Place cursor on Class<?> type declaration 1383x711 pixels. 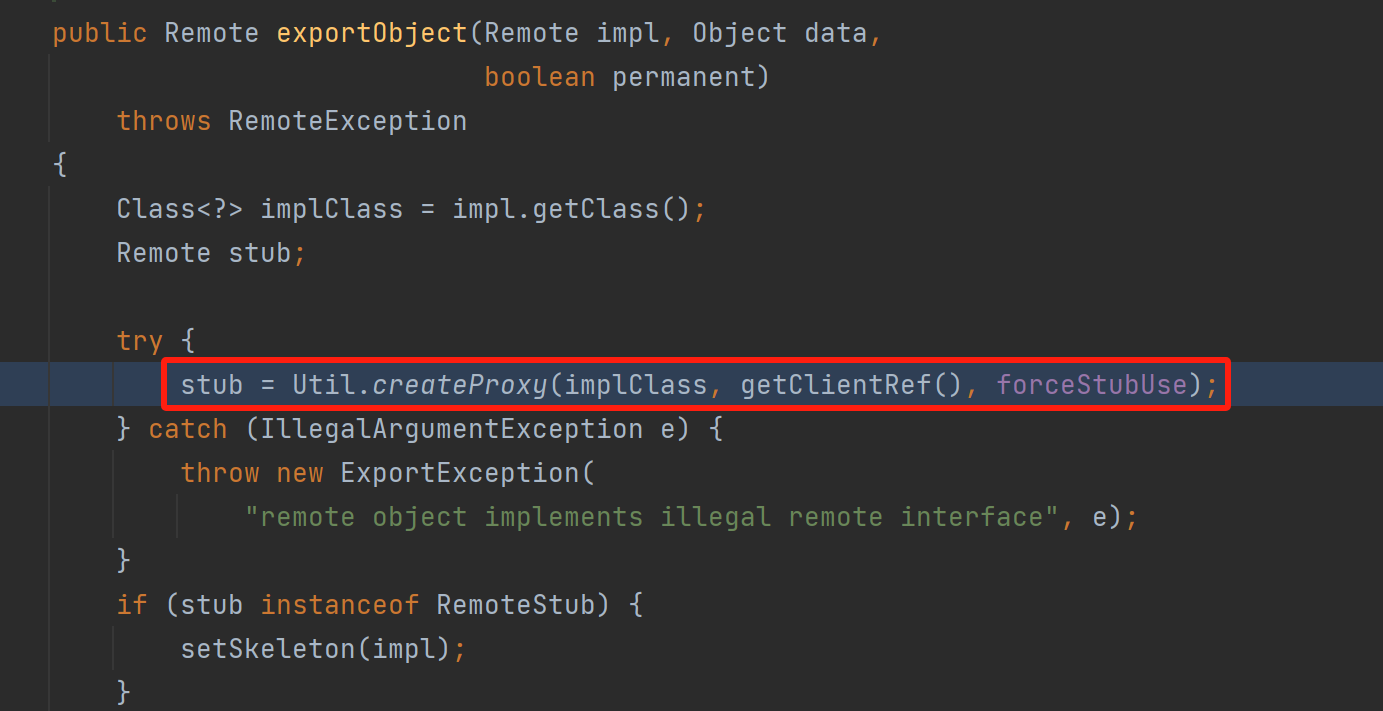179,209
